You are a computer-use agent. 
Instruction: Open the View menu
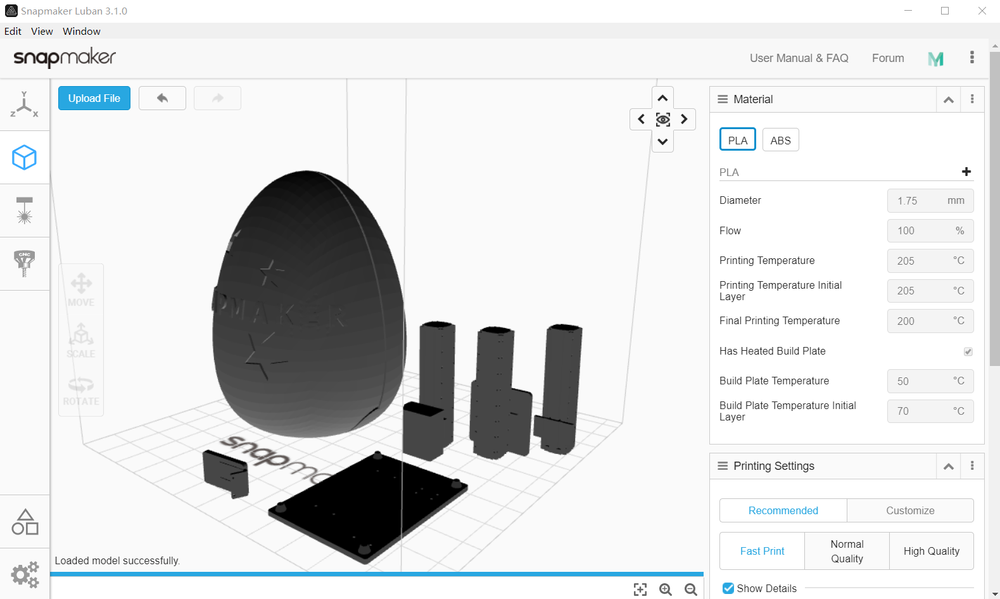(x=42, y=31)
